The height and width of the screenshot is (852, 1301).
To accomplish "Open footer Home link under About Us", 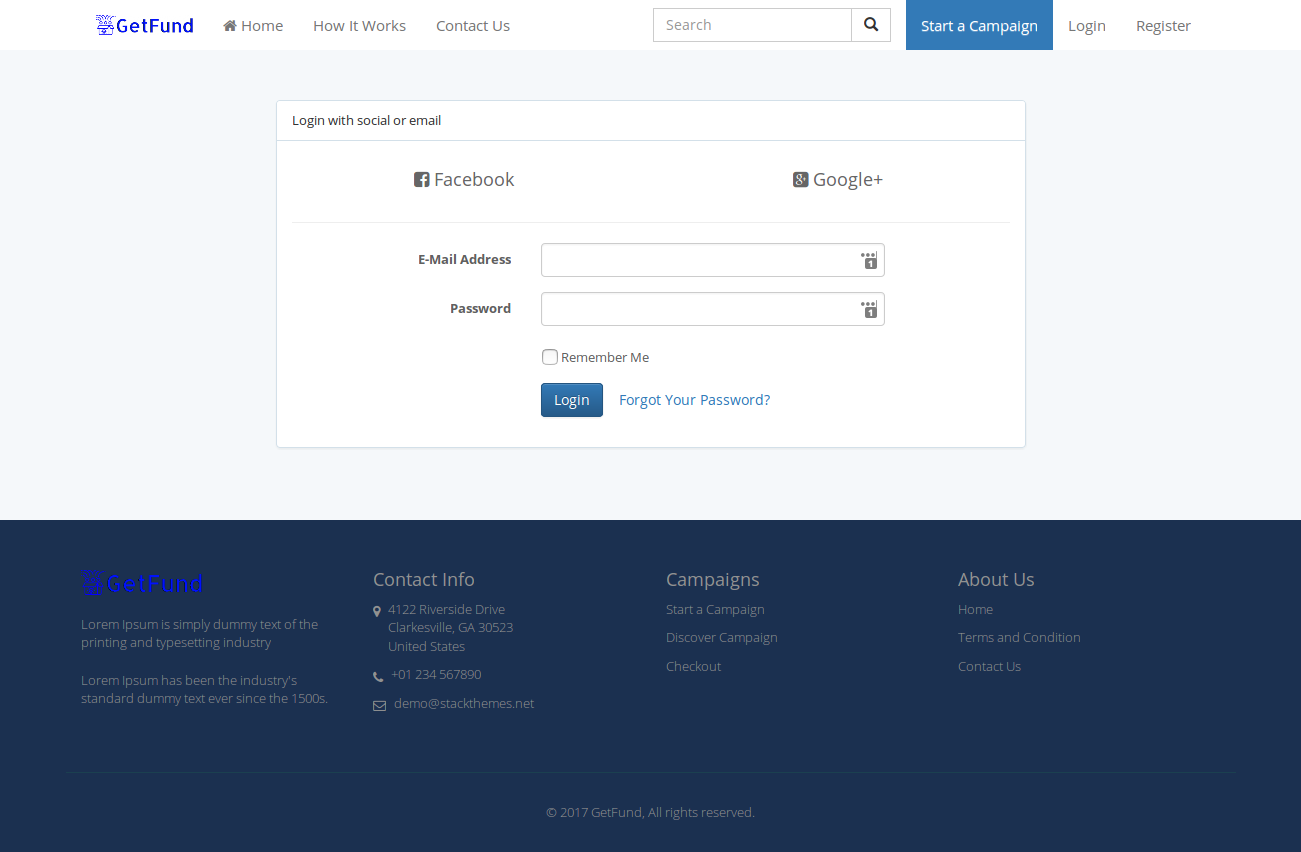I will (x=975, y=610).
